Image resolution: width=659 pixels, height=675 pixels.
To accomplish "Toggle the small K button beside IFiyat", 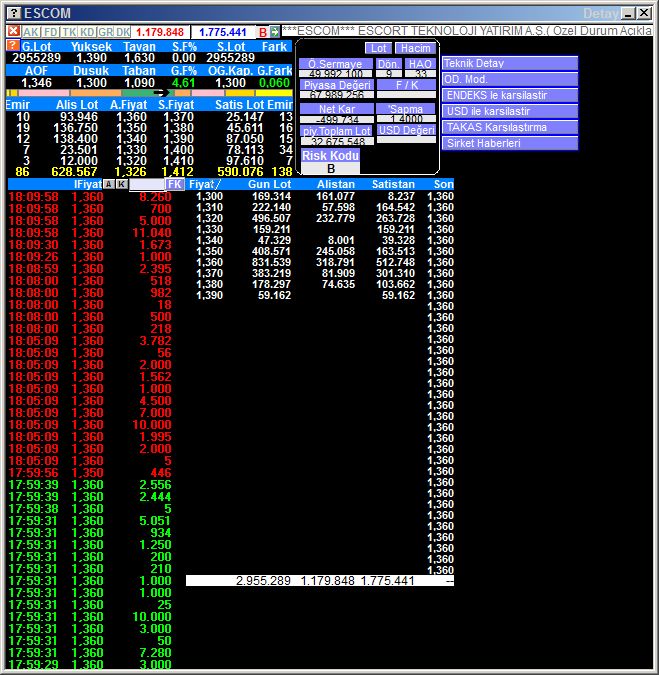I will pos(122,184).
